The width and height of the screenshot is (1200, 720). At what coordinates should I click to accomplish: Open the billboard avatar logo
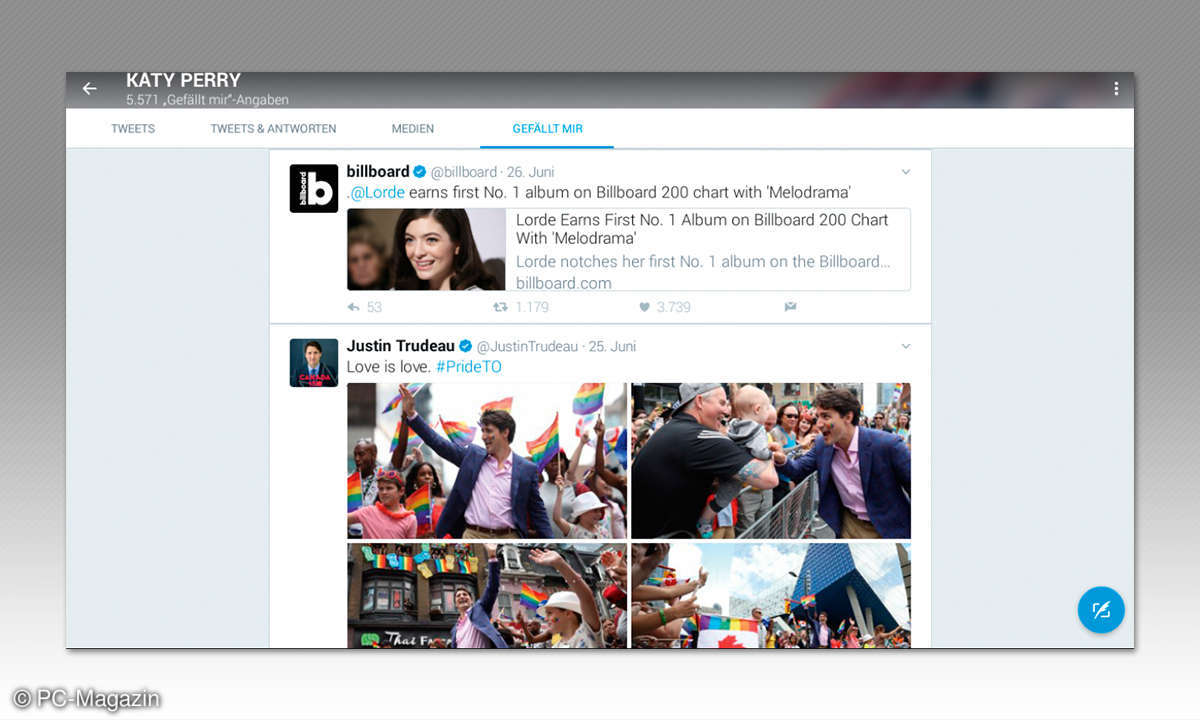coord(314,189)
